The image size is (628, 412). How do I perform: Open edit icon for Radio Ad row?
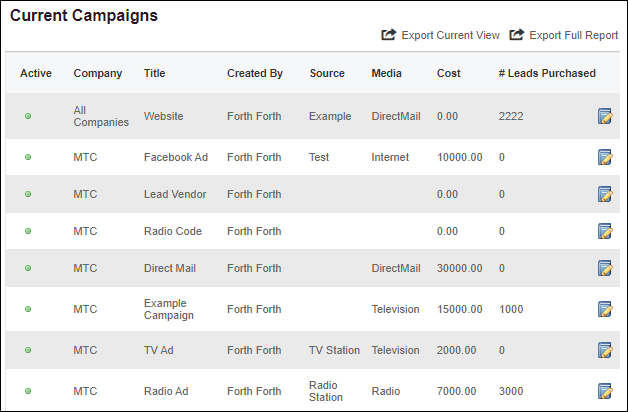tap(604, 391)
